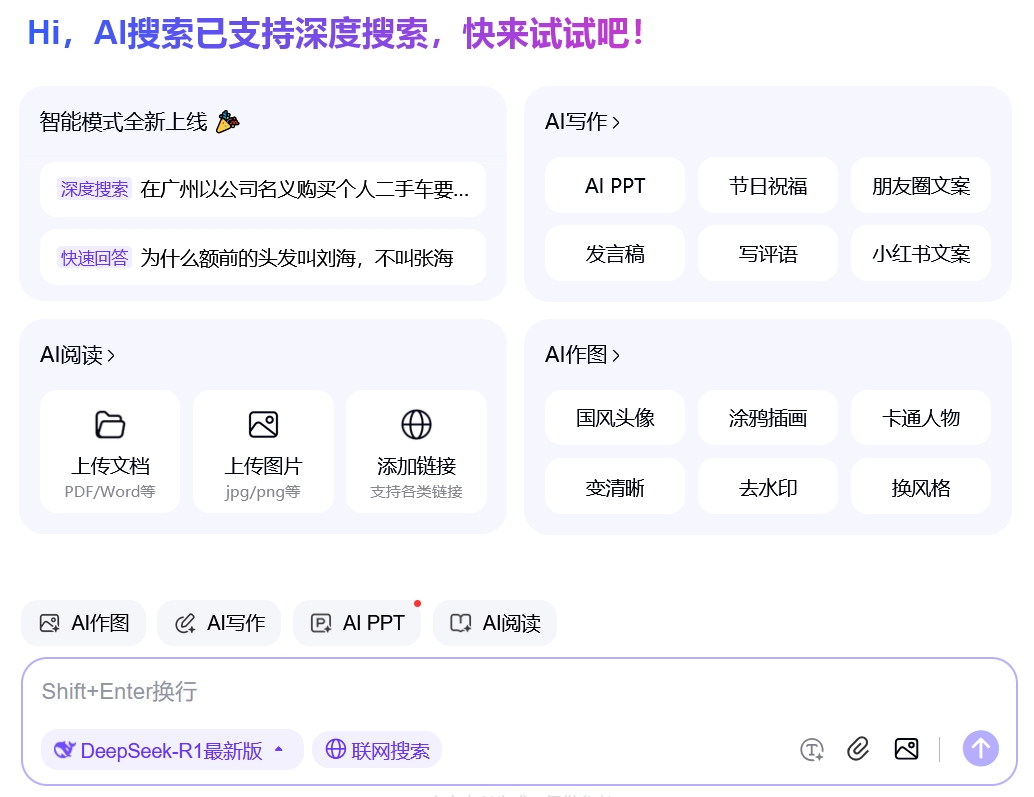Click the 卡通人物 button
The image size is (1034, 797).
921,417
